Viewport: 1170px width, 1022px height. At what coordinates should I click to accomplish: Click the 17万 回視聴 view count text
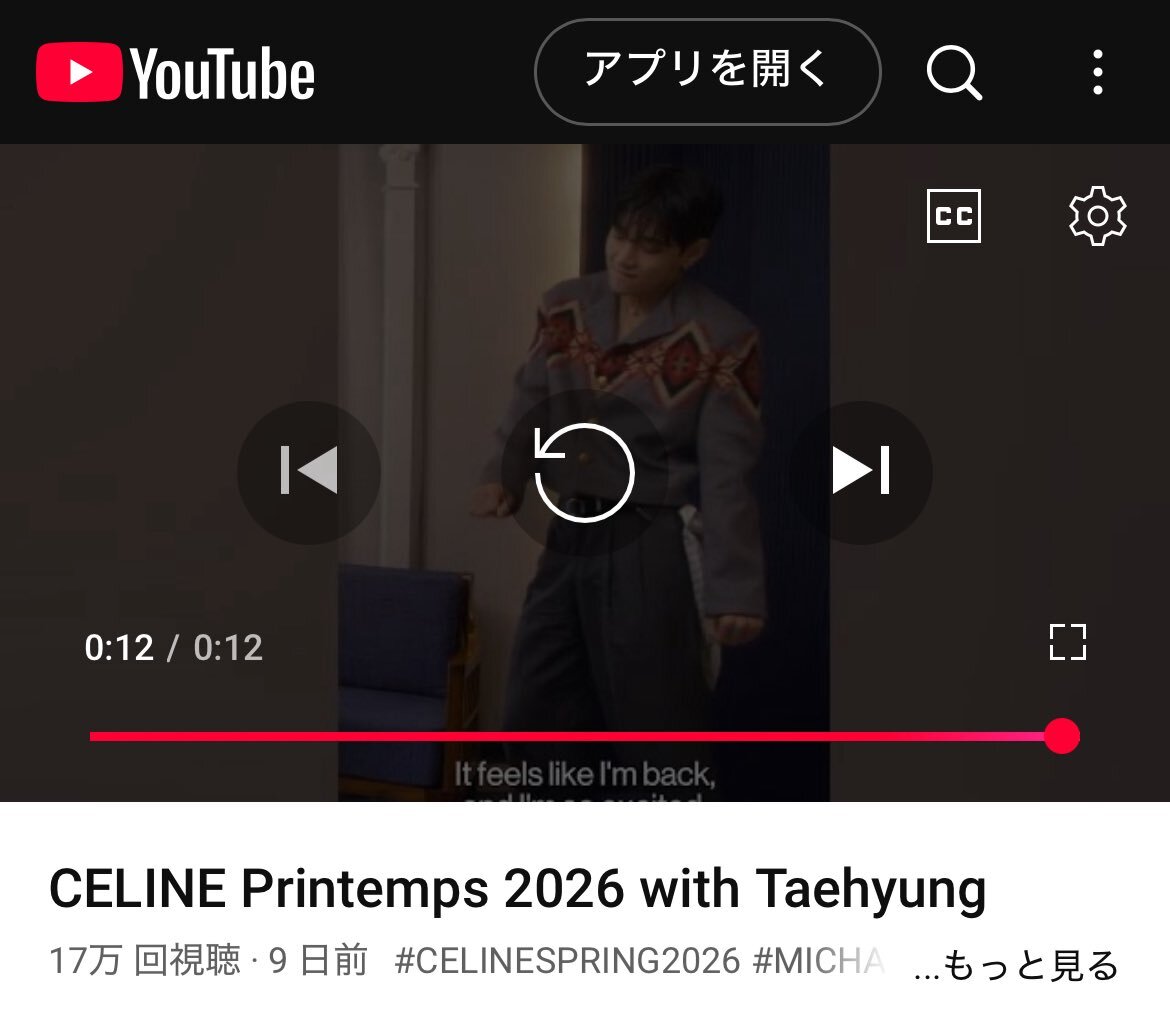coord(145,961)
